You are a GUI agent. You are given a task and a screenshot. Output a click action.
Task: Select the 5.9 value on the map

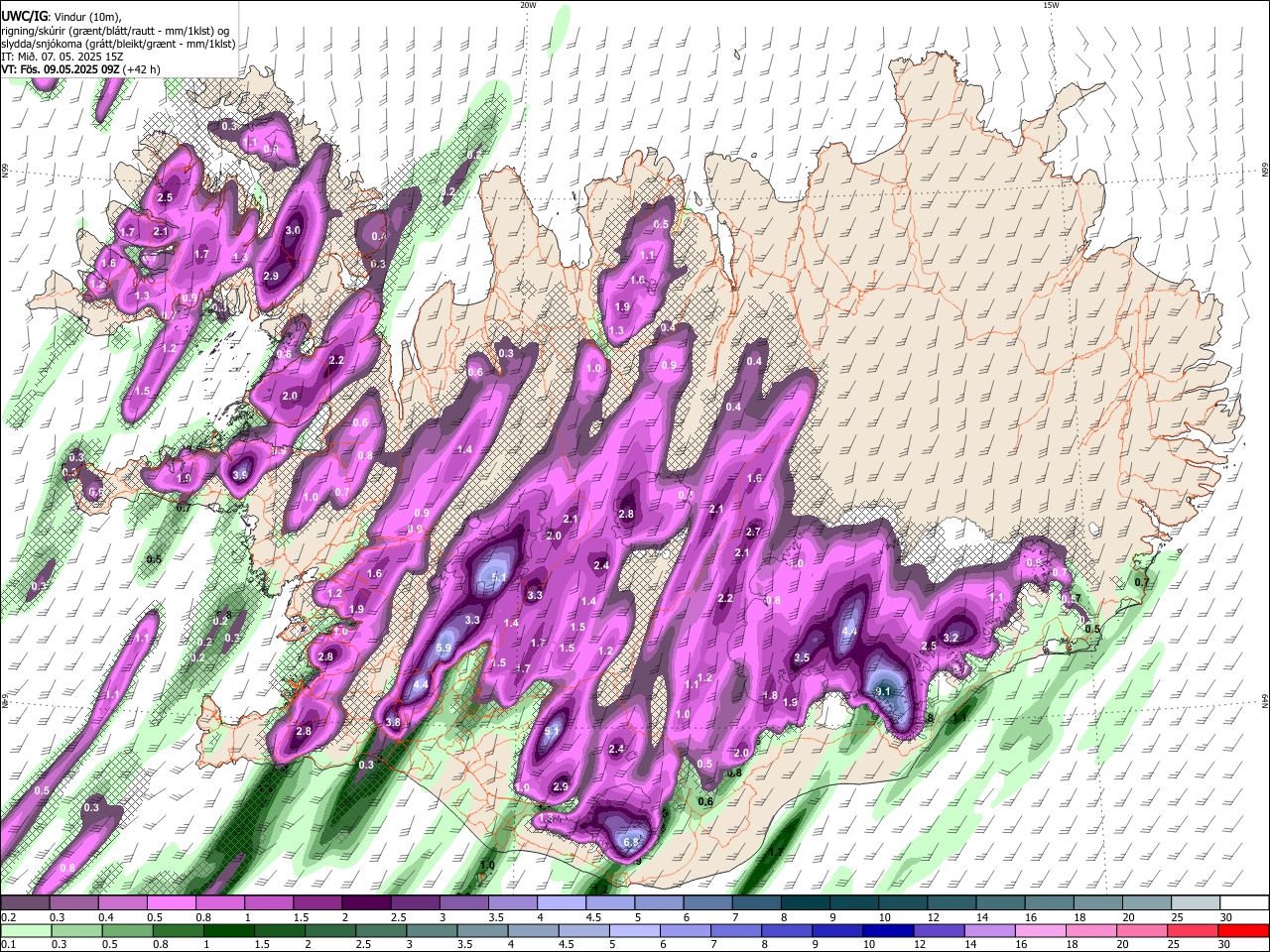coord(444,648)
